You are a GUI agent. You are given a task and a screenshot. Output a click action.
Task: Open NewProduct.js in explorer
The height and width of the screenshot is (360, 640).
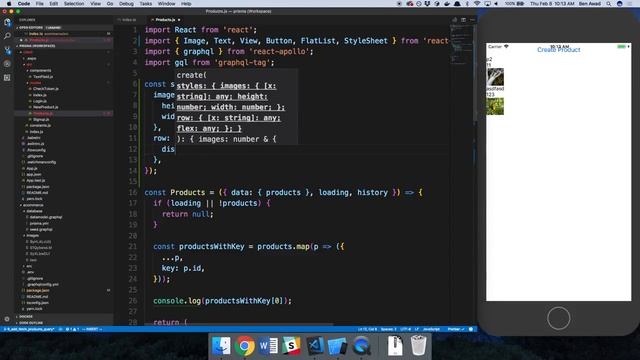coord(45,107)
